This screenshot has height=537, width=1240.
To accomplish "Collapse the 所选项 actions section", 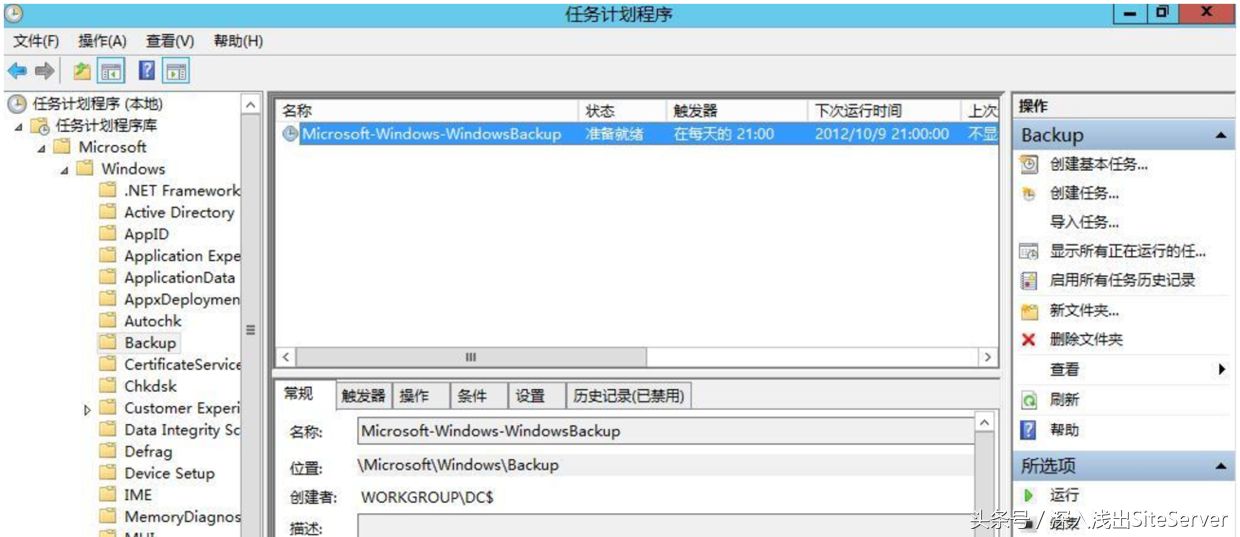I will click(x=1220, y=466).
